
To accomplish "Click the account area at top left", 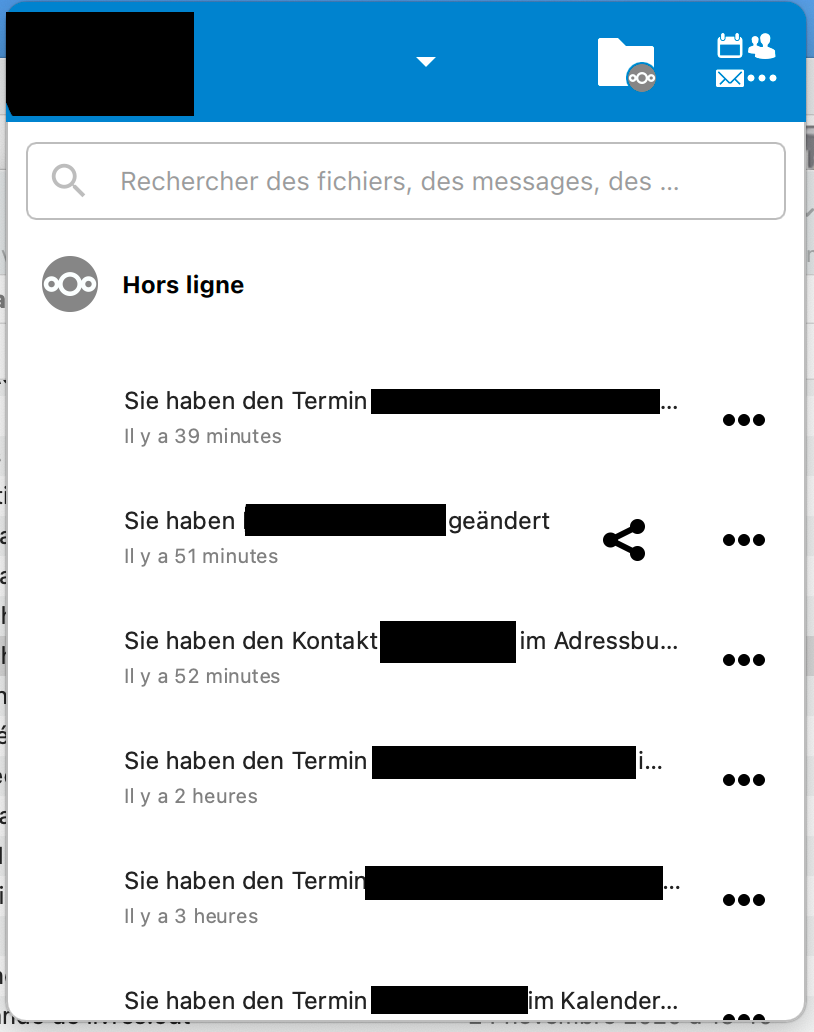I will 100,61.
